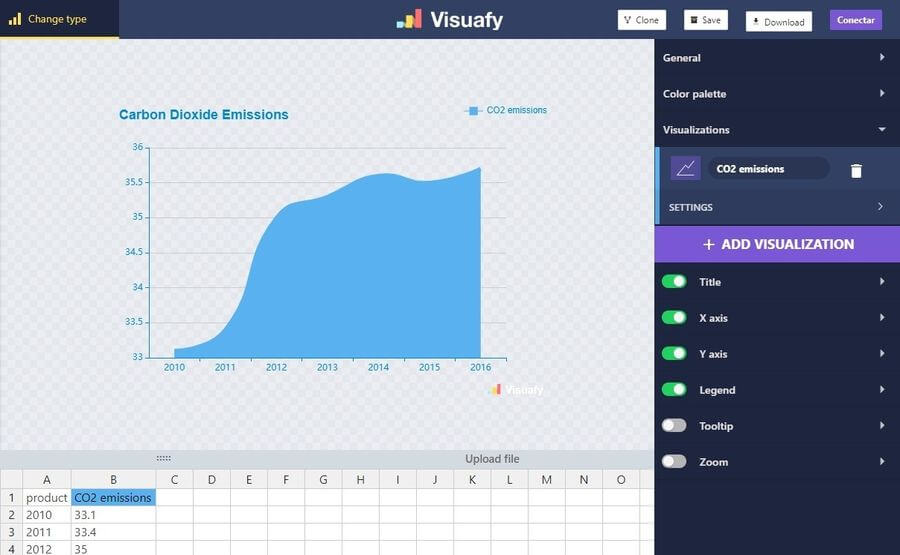Click the Clone button
This screenshot has height=555, width=900.
click(642, 20)
